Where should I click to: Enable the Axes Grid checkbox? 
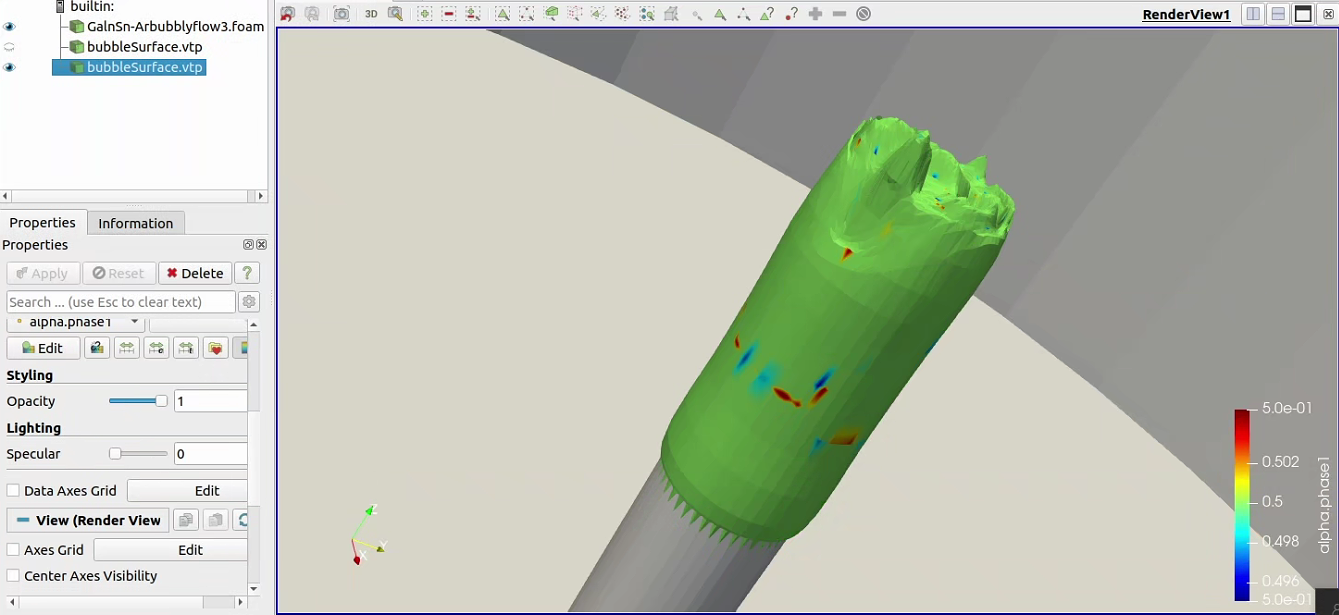point(14,550)
